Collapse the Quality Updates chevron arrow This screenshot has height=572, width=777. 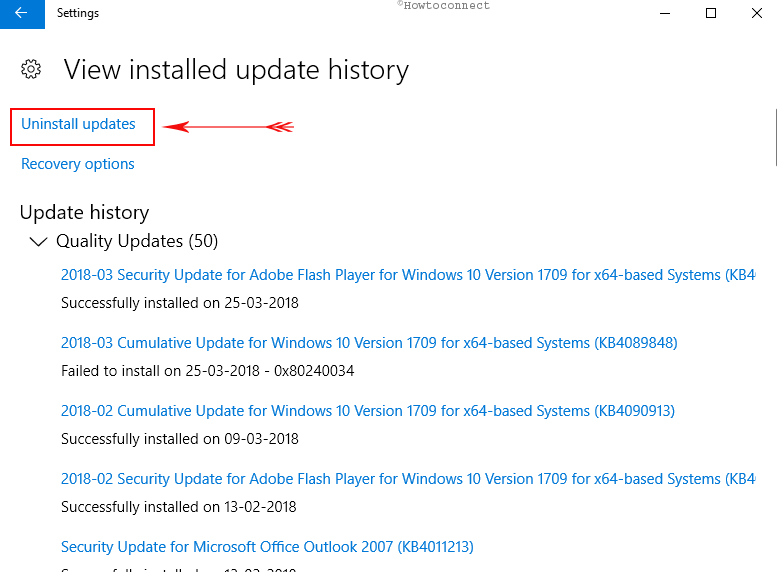pos(38,241)
